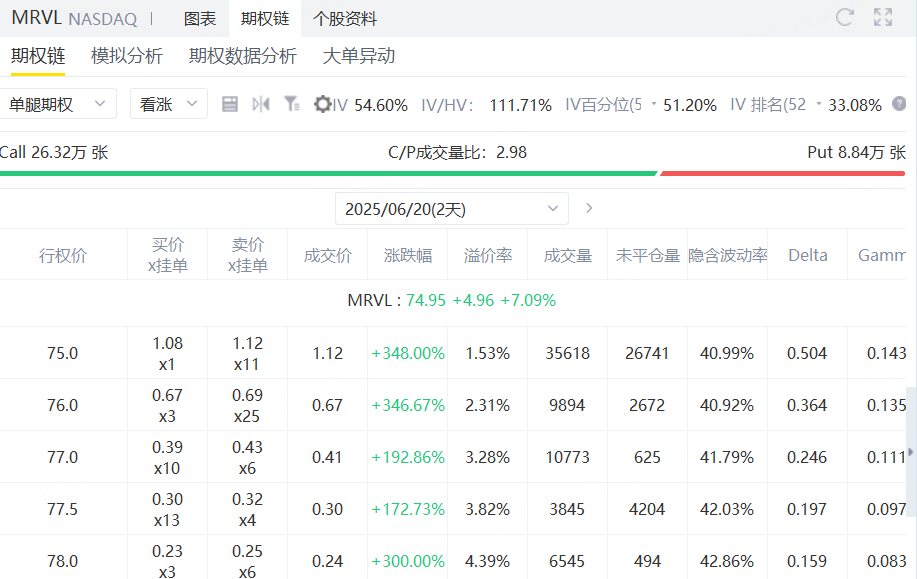917x579 pixels.
Task: Switch to the 图表 tab
Action: pos(199,19)
